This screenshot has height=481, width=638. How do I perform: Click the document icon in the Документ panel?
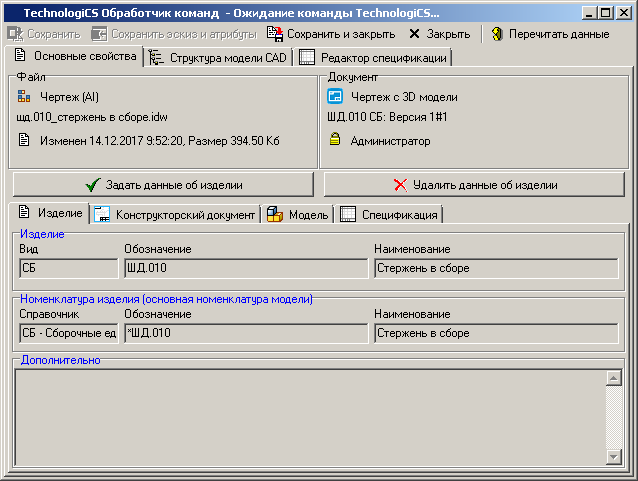click(336, 97)
